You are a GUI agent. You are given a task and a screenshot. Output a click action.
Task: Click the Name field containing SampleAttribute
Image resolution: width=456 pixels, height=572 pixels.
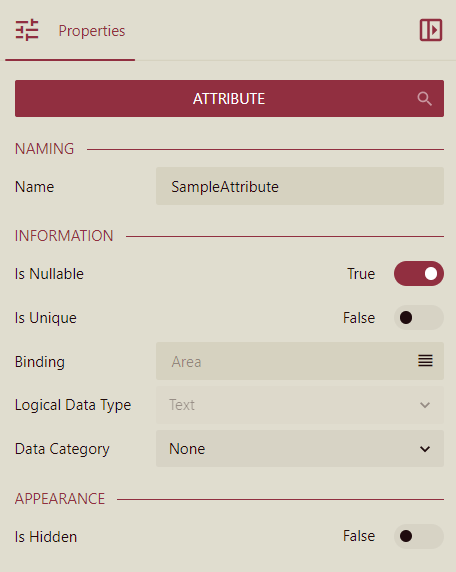(x=300, y=186)
